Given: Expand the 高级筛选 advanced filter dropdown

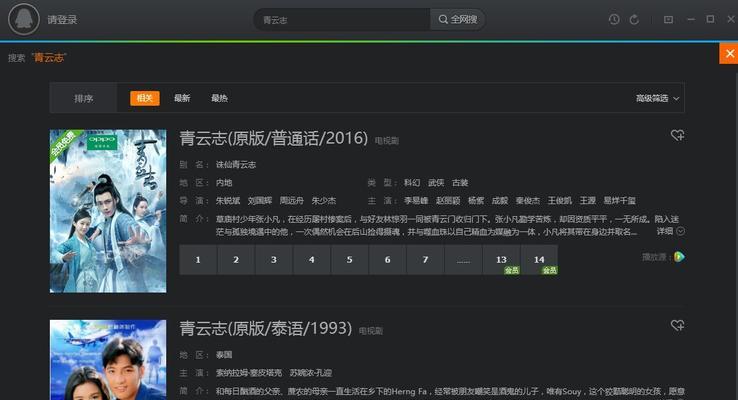Looking at the screenshot, I should click(x=658, y=98).
